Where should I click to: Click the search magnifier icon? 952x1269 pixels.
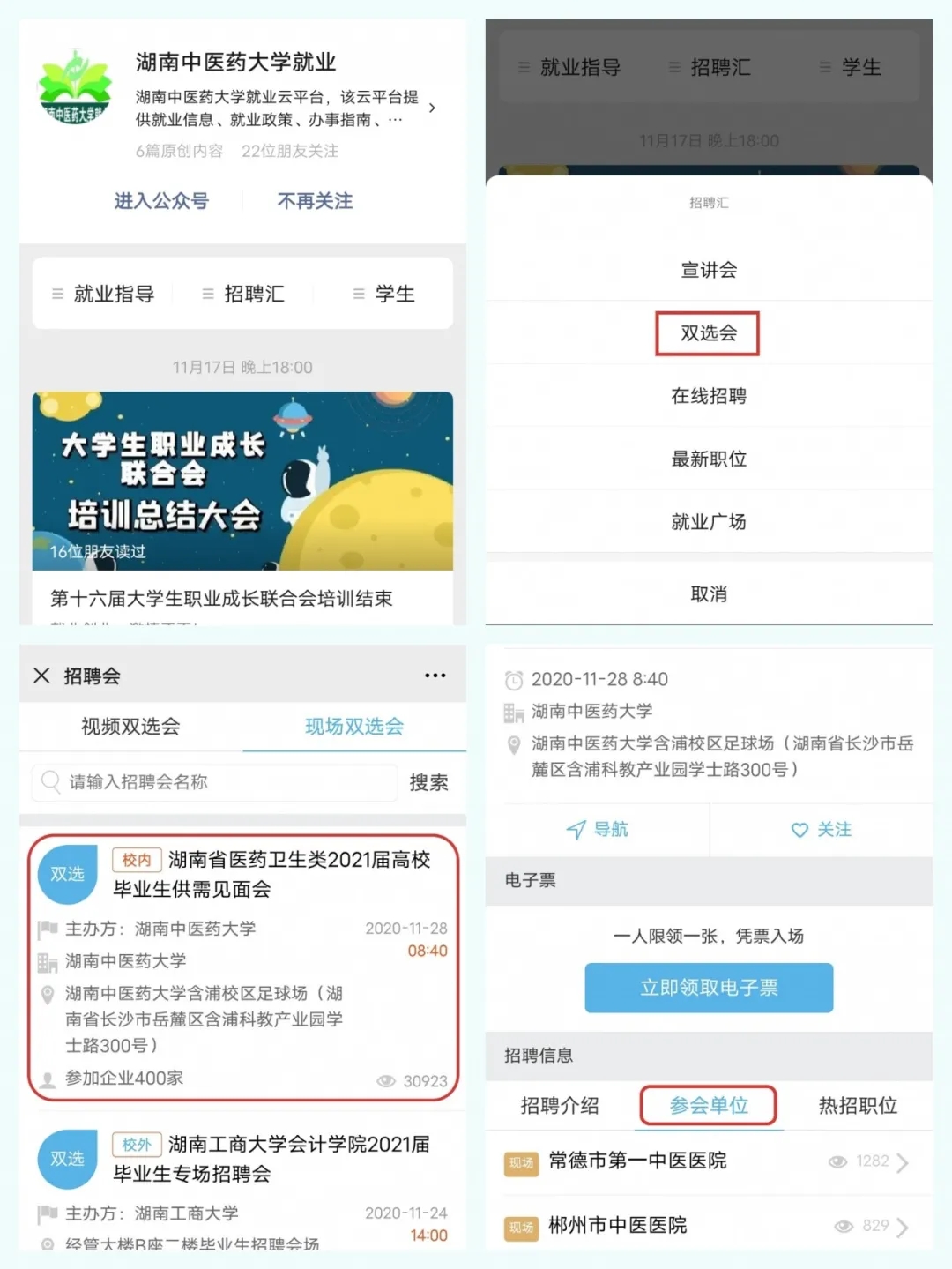pos(51,781)
